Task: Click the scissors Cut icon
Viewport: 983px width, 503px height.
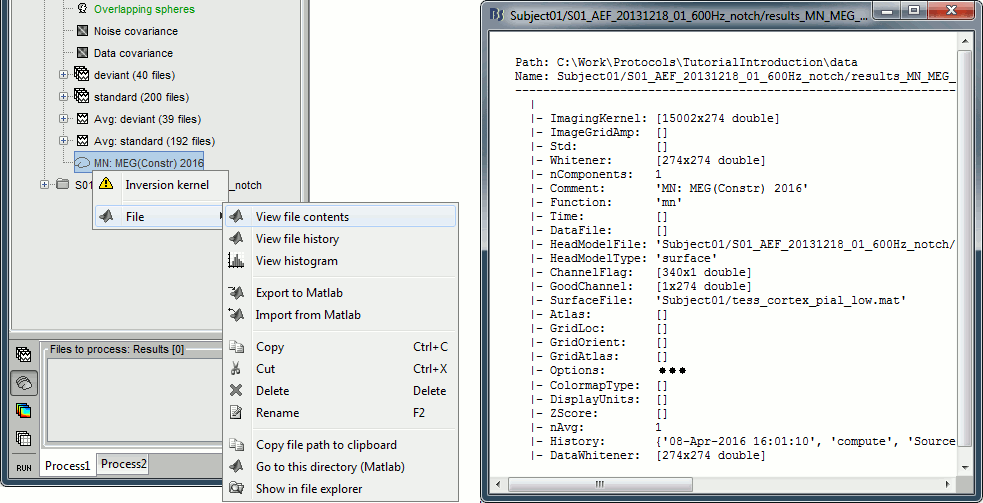Action: [236, 369]
